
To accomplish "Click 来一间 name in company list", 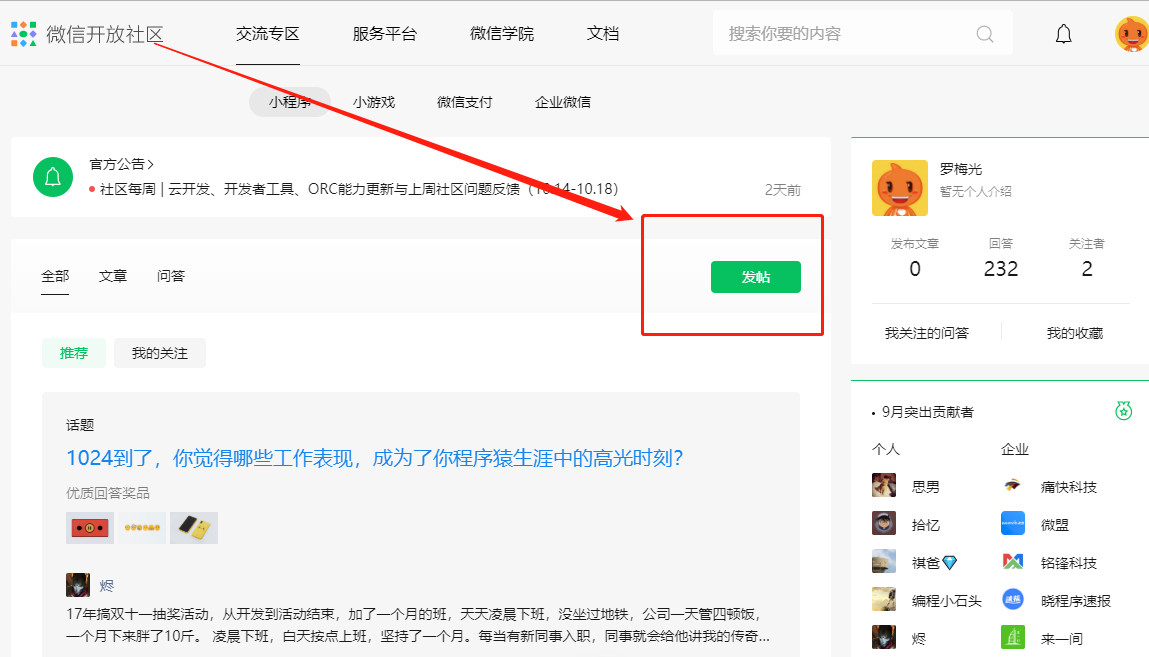I will [x=1062, y=639].
